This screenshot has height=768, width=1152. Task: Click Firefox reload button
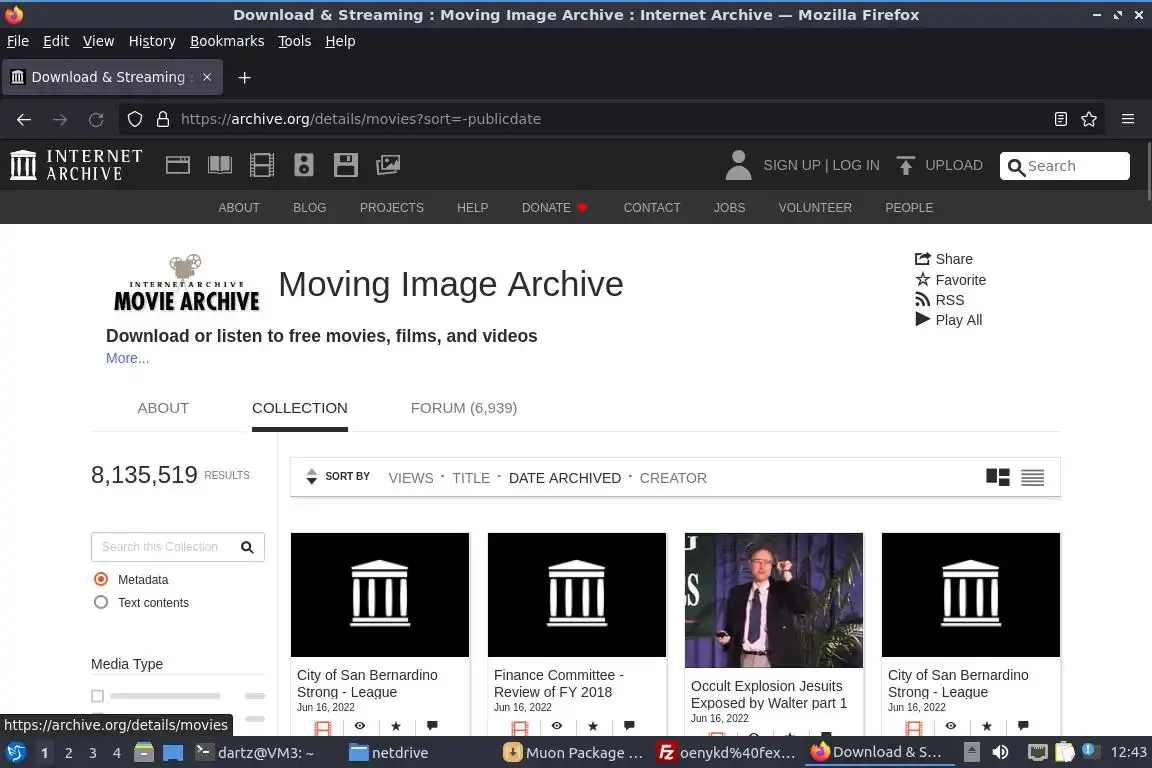[x=96, y=119]
